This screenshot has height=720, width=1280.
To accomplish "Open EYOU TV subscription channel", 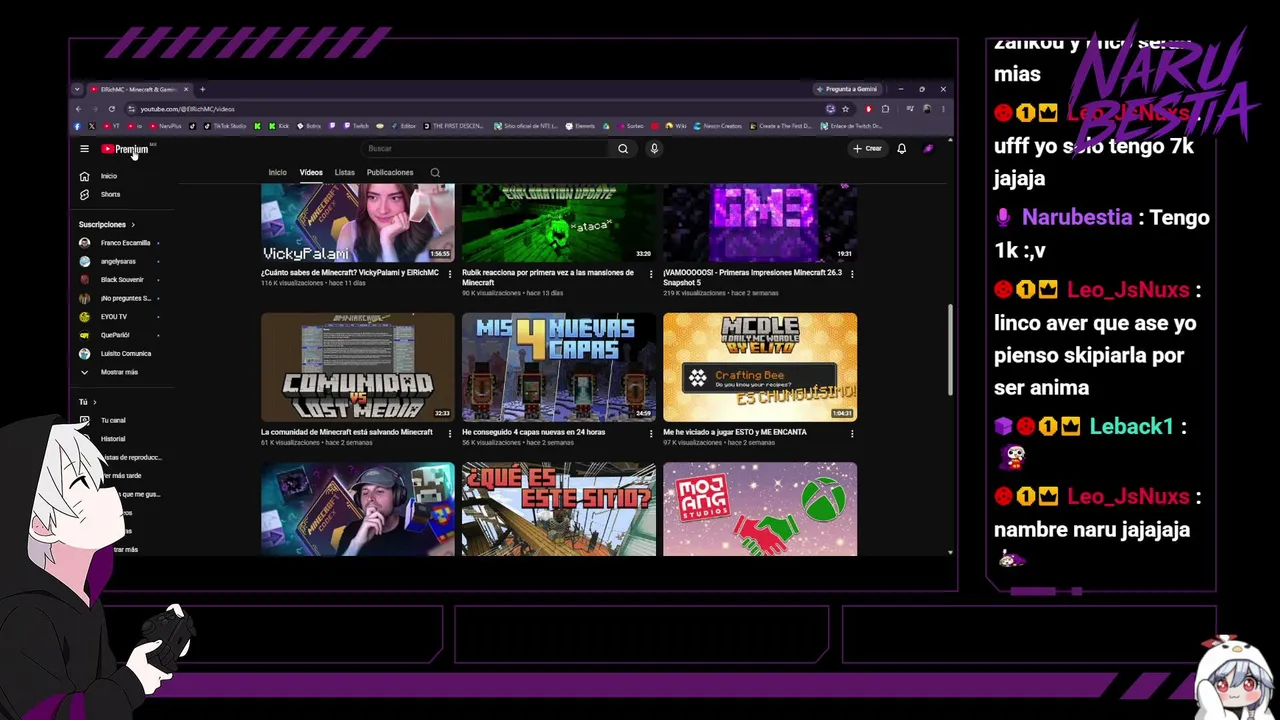I will 117,317.
